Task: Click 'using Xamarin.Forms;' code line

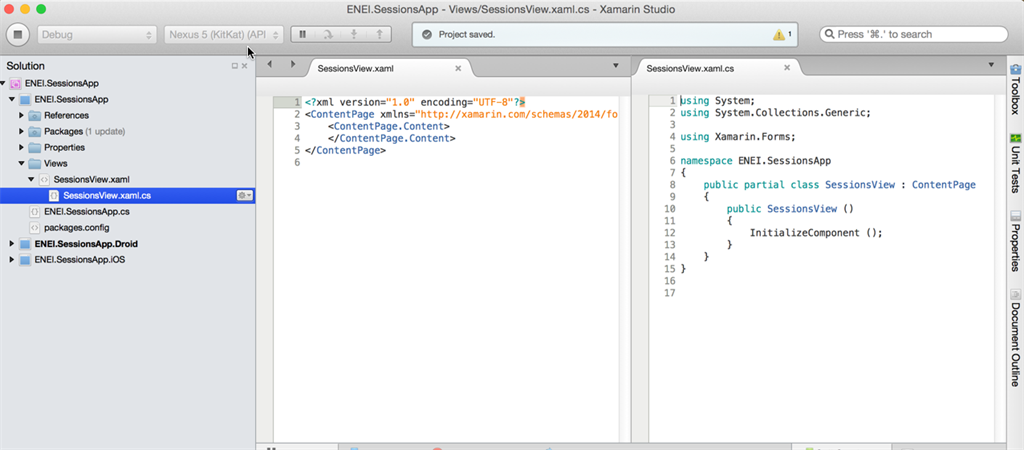Action: pyautogui.click(x=737, y=137)
